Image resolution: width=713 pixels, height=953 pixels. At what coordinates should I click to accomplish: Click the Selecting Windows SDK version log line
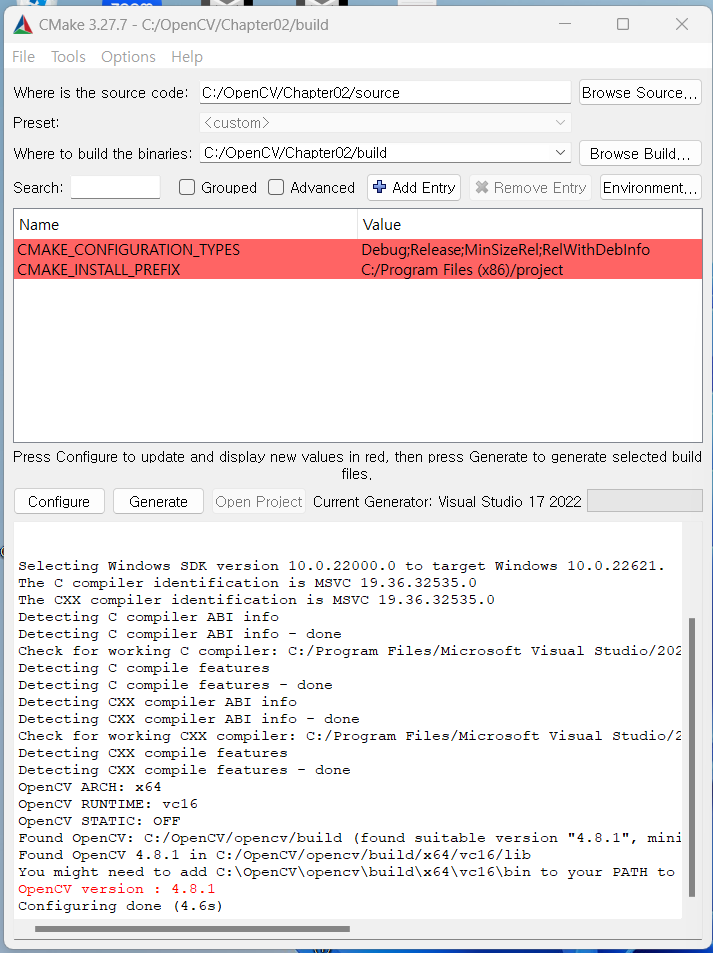tap(341, 566)
